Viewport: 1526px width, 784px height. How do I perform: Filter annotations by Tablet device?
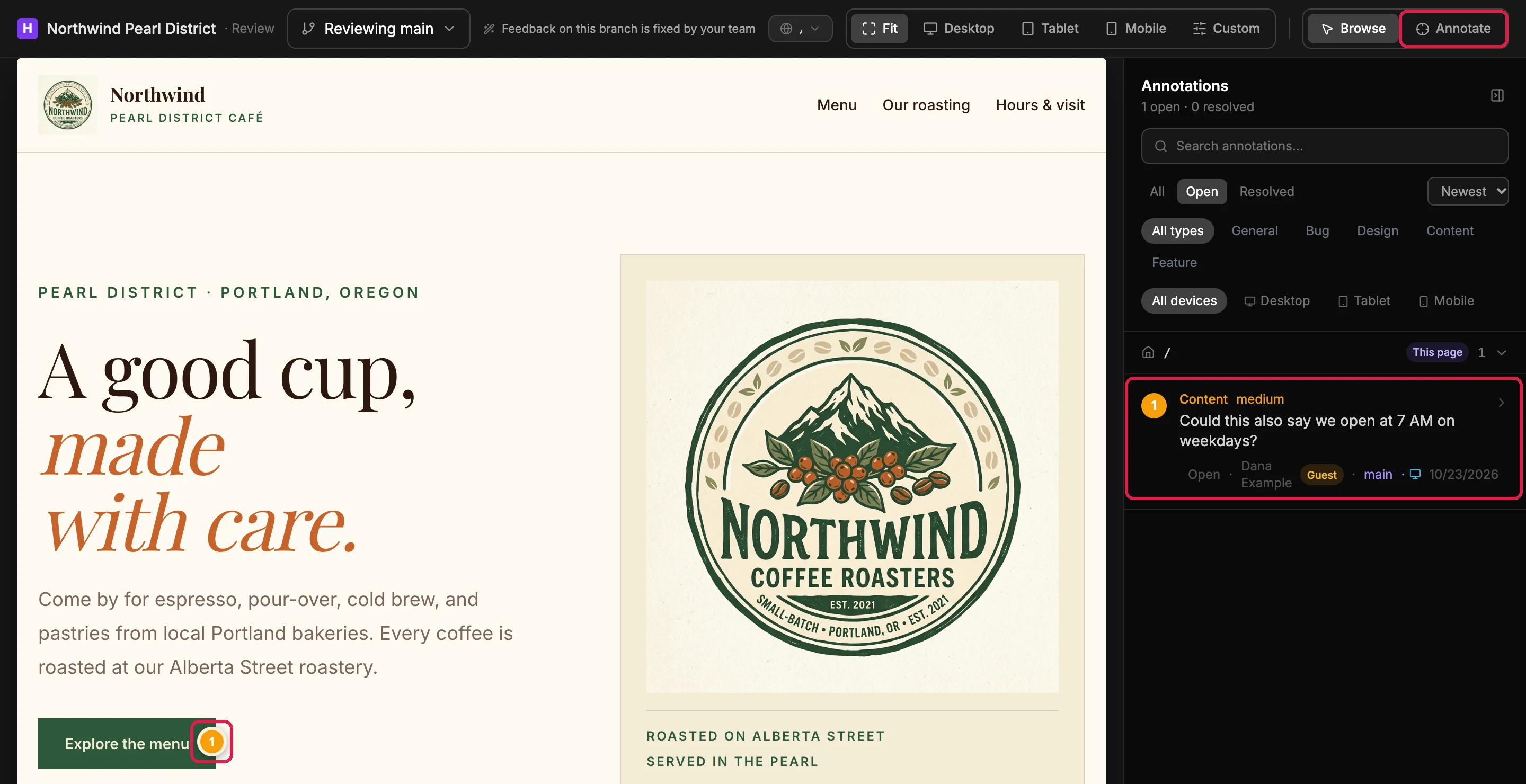point(1364,301)
